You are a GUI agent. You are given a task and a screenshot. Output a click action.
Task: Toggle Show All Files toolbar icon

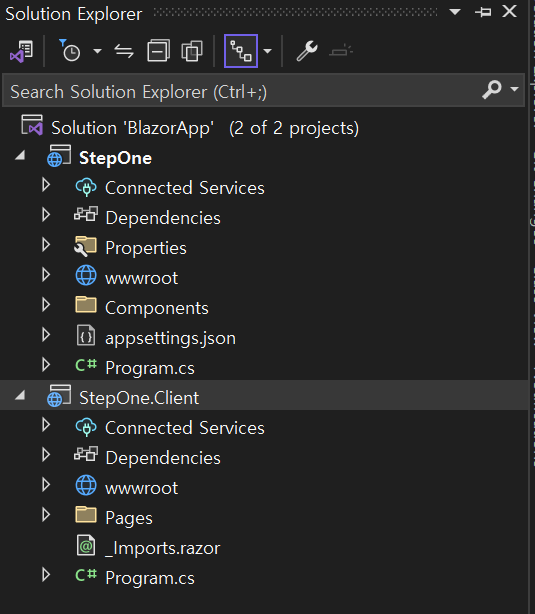pos(192,51)
